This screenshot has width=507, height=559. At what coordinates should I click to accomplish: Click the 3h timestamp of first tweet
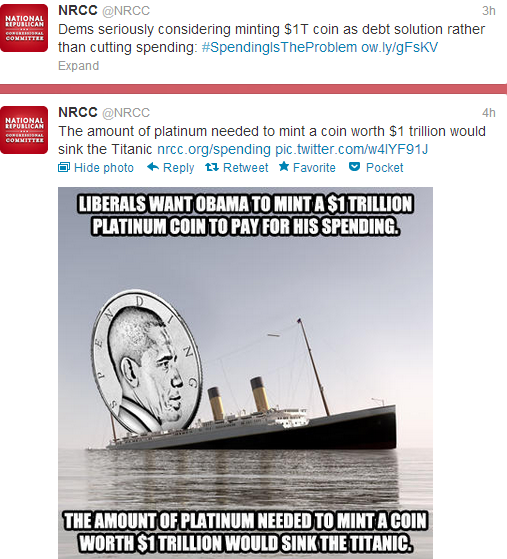tap(488, 11)
